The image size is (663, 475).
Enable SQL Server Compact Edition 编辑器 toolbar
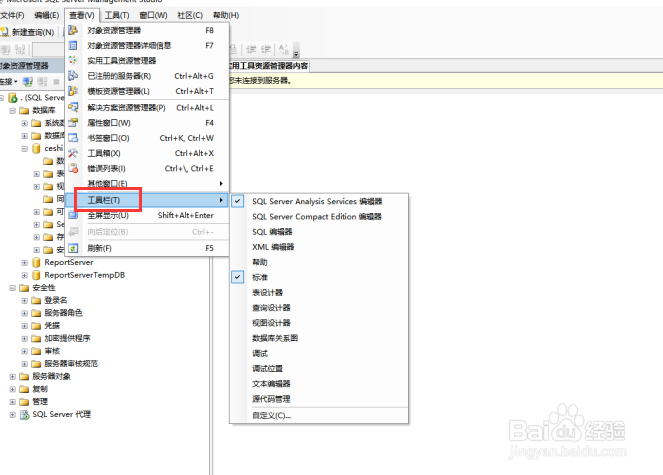pyautogui.click(x=317, y=217)
